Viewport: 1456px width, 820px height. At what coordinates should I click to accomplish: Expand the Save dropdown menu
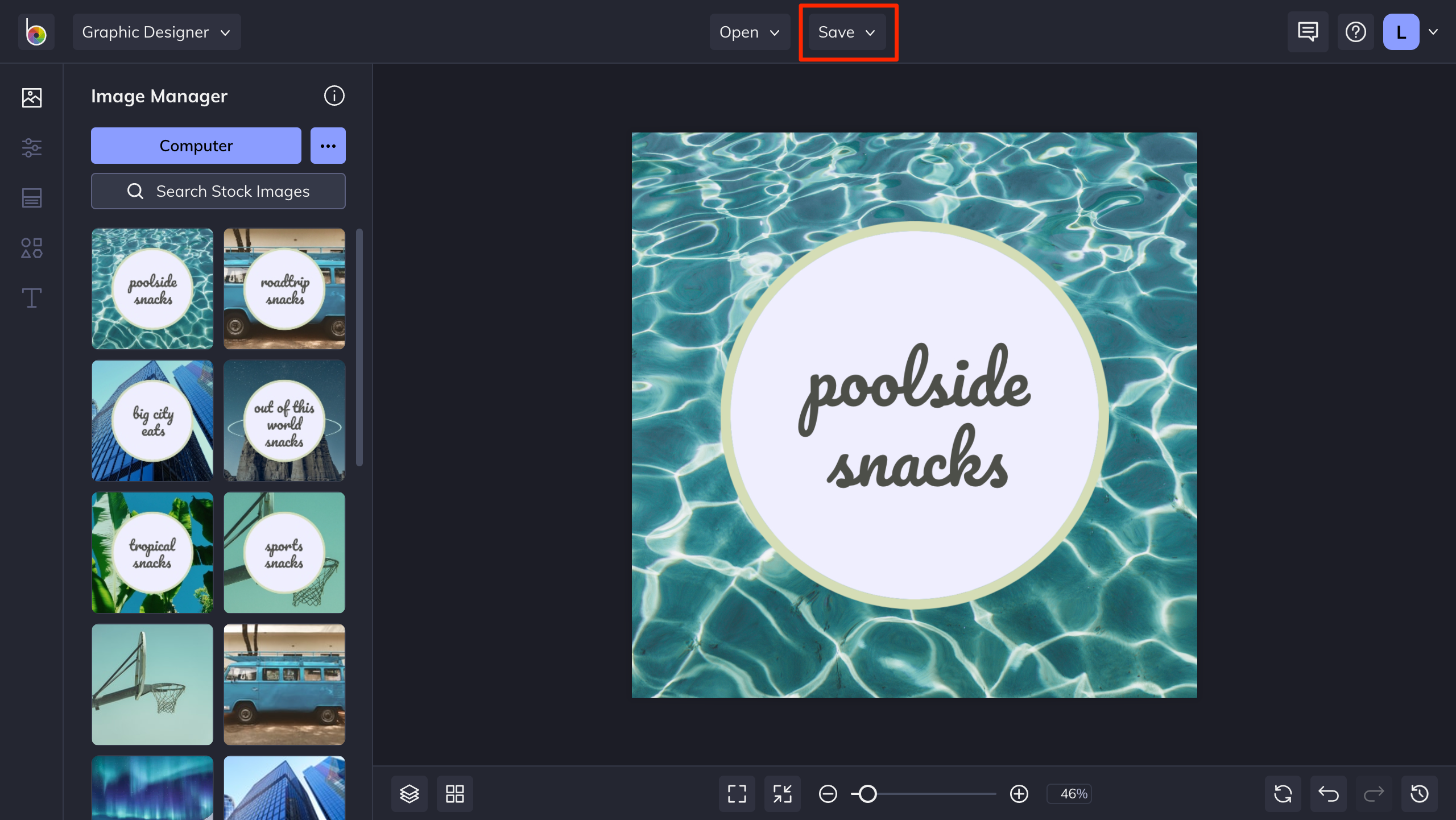(x=847, y=32)
